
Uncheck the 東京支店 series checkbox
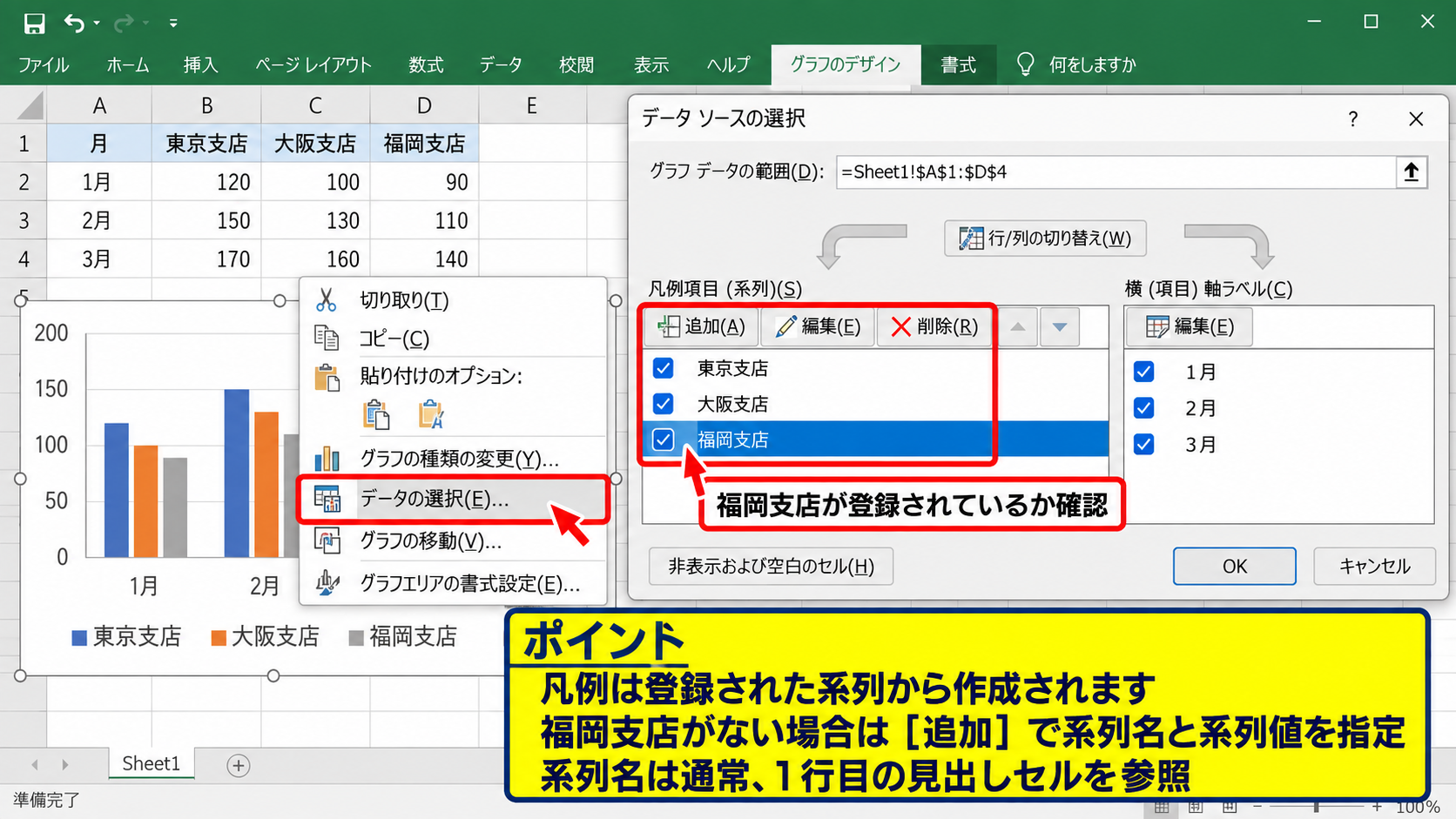click(663, 368)
